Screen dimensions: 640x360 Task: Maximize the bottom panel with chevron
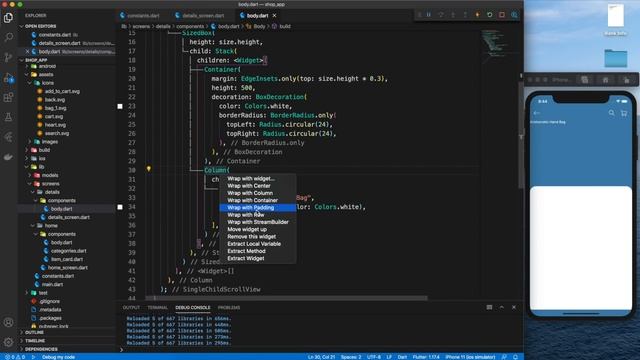tap(502, 307)
